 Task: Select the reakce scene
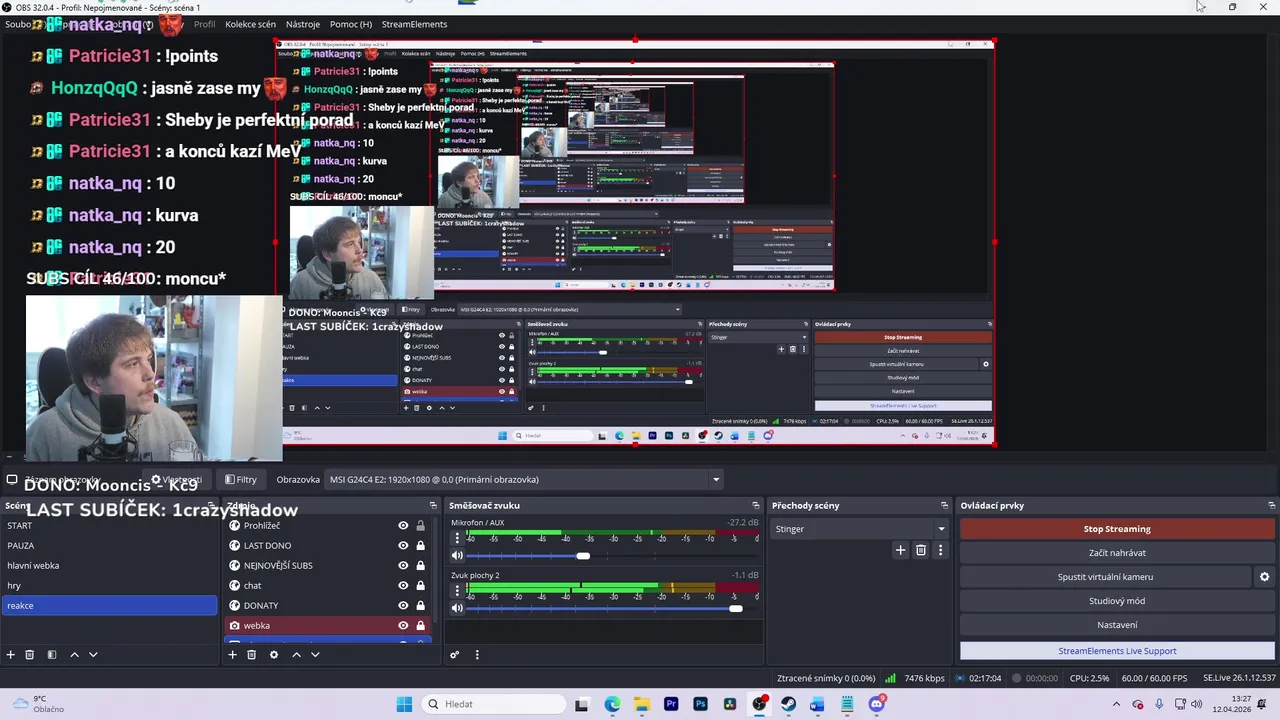point(109,605)
